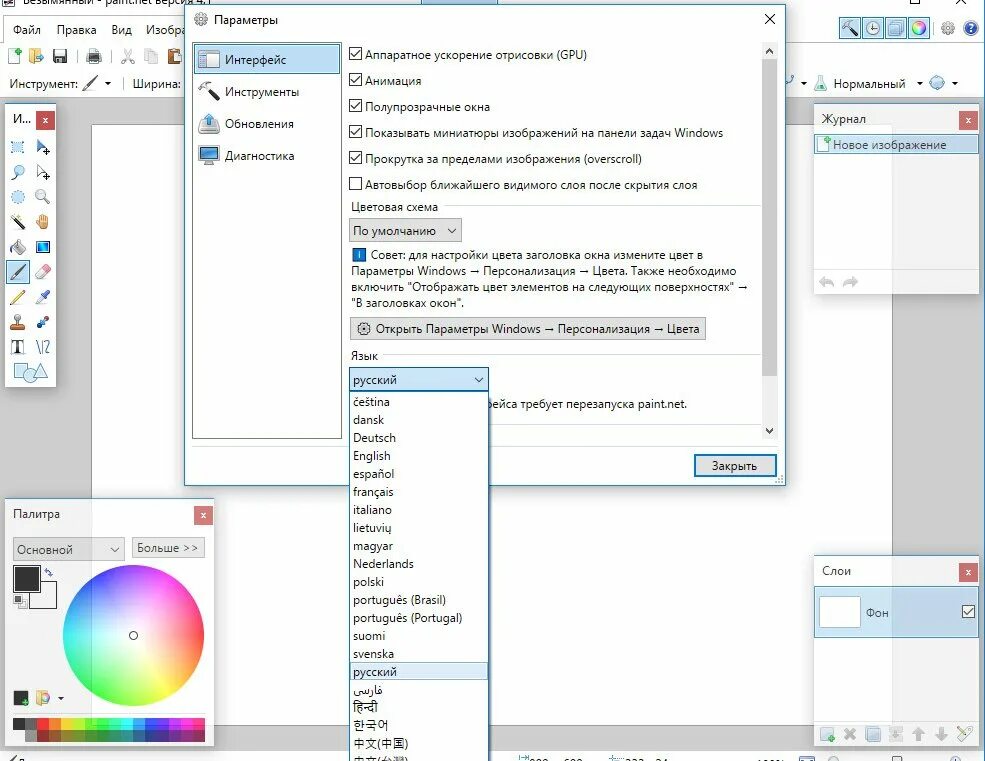
Task: Toggle the Tools window icon in top right
Action: (849, 28)
